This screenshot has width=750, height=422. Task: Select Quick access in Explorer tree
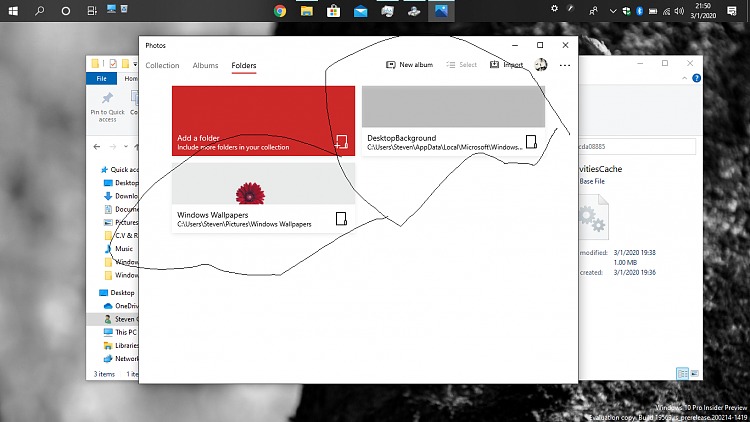coord(120,169)
